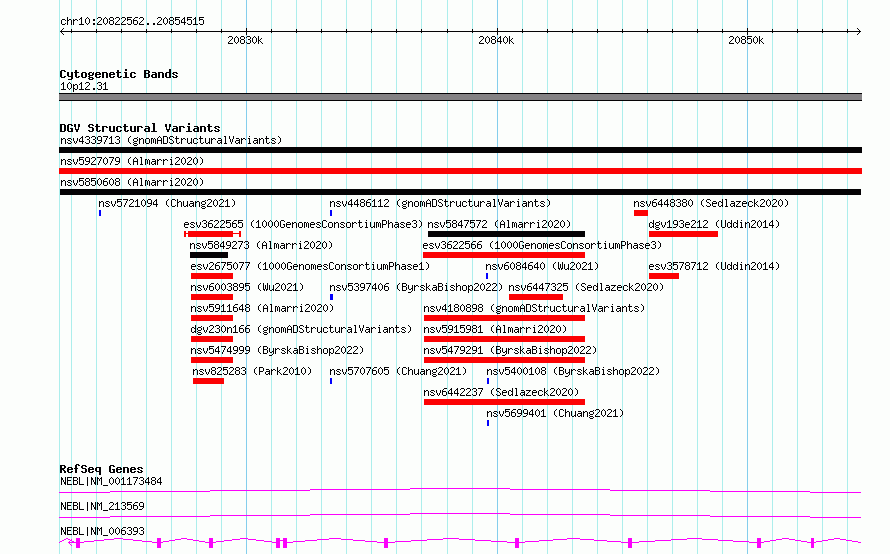This screenshot has height=554, width=890.
Task: Select the NEBL|NM_213569 transcript label
Action: point(102,506)
